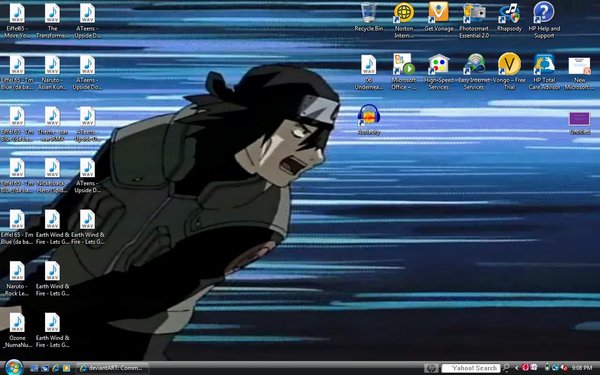The width and height of the screenshot is (600, 375).
Task: Open High-Speed Services shortcut
Action: (439, 72)
